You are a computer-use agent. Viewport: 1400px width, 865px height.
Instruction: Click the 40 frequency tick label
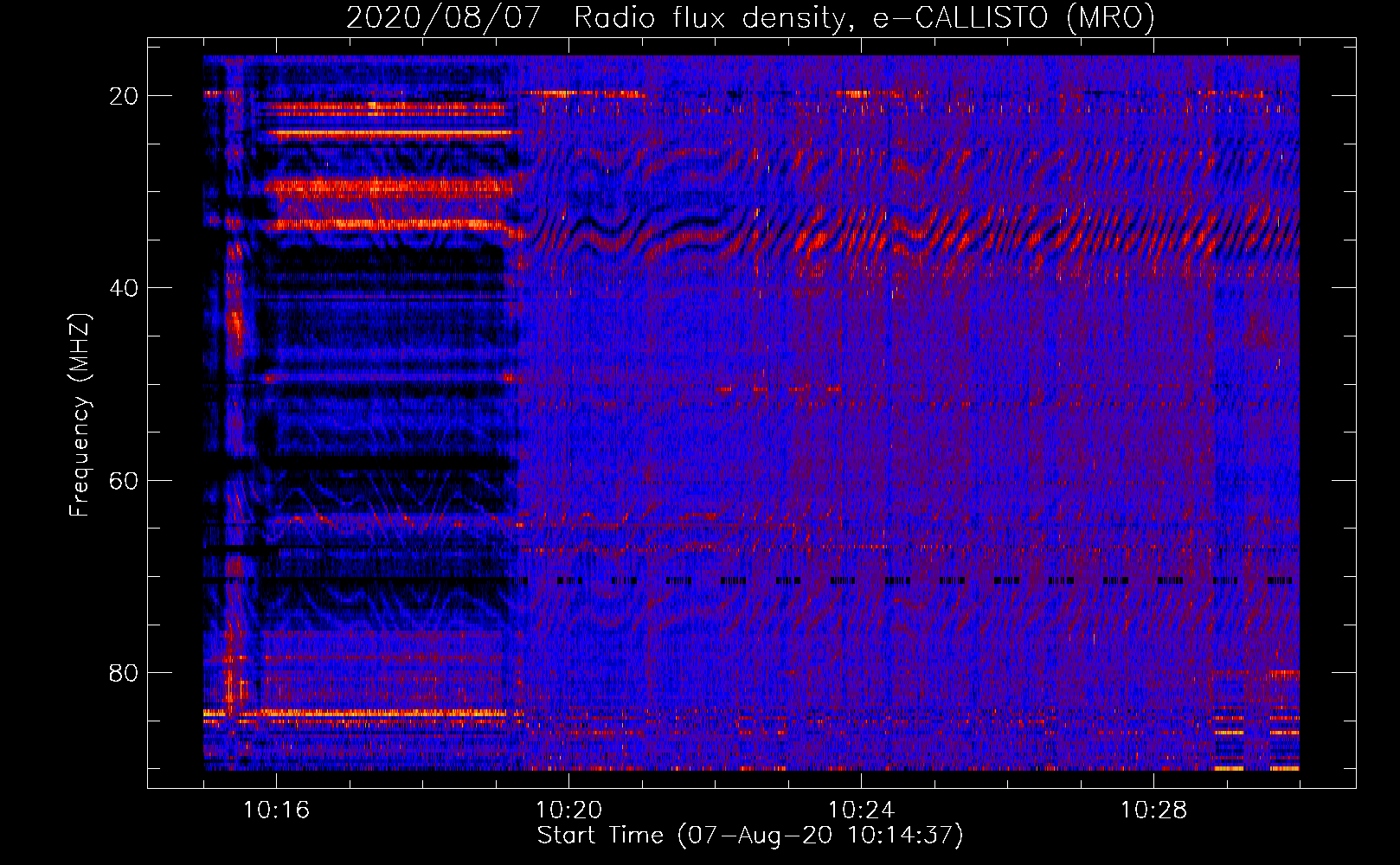pyautogui.click(x=125, y=288)
